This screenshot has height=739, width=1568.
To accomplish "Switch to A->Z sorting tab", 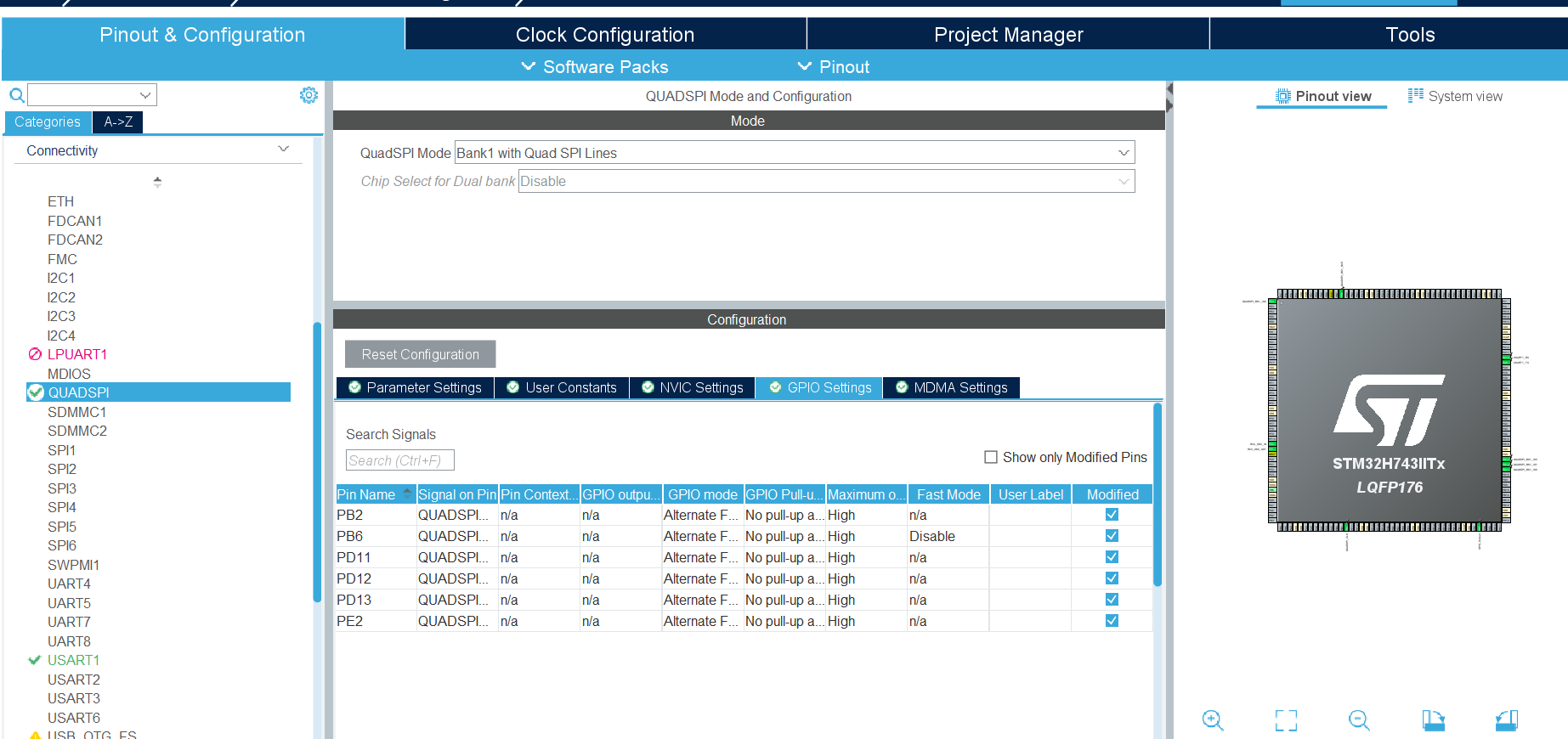I will click(x=118, y=121).
